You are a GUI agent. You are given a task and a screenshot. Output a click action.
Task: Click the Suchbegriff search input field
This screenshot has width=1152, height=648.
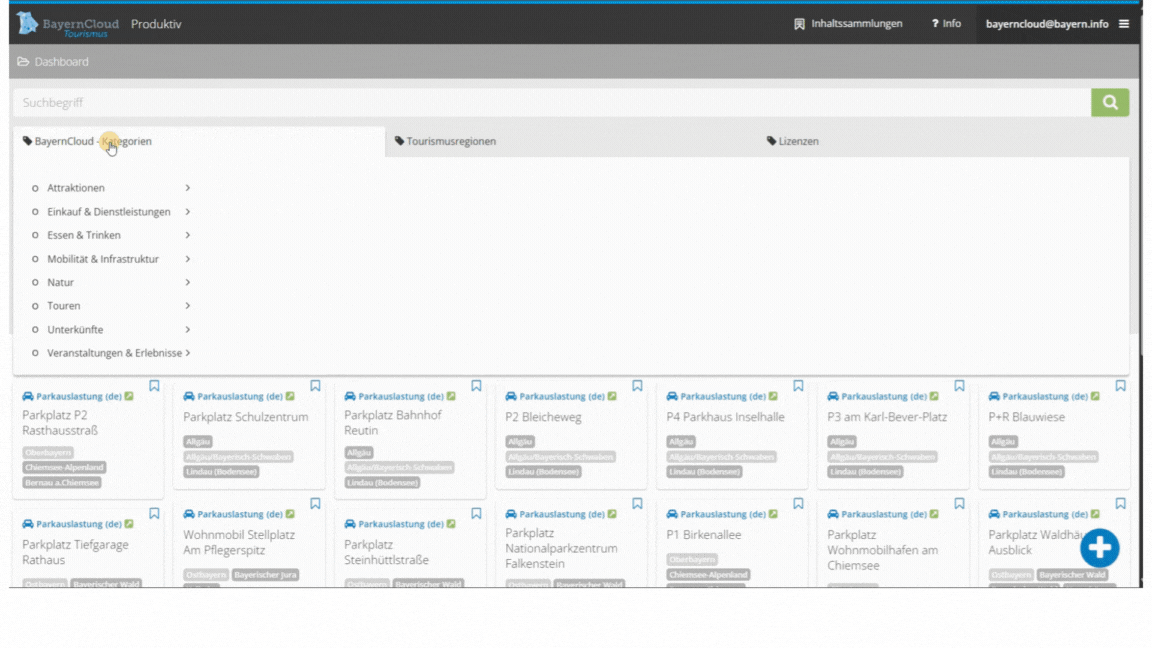(x=552, y=103)
